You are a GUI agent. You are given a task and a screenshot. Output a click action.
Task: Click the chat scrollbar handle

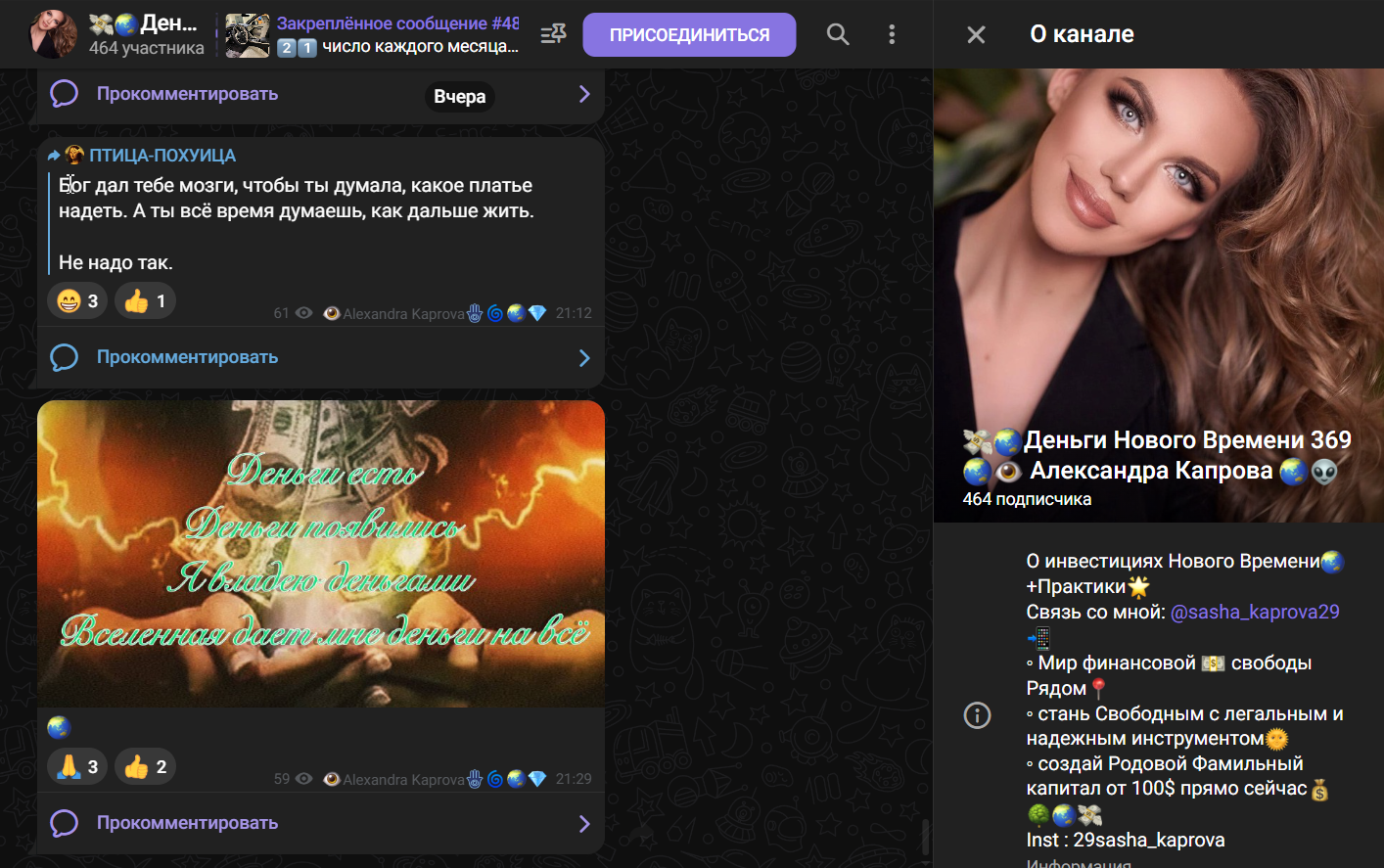tap(925, 838)
